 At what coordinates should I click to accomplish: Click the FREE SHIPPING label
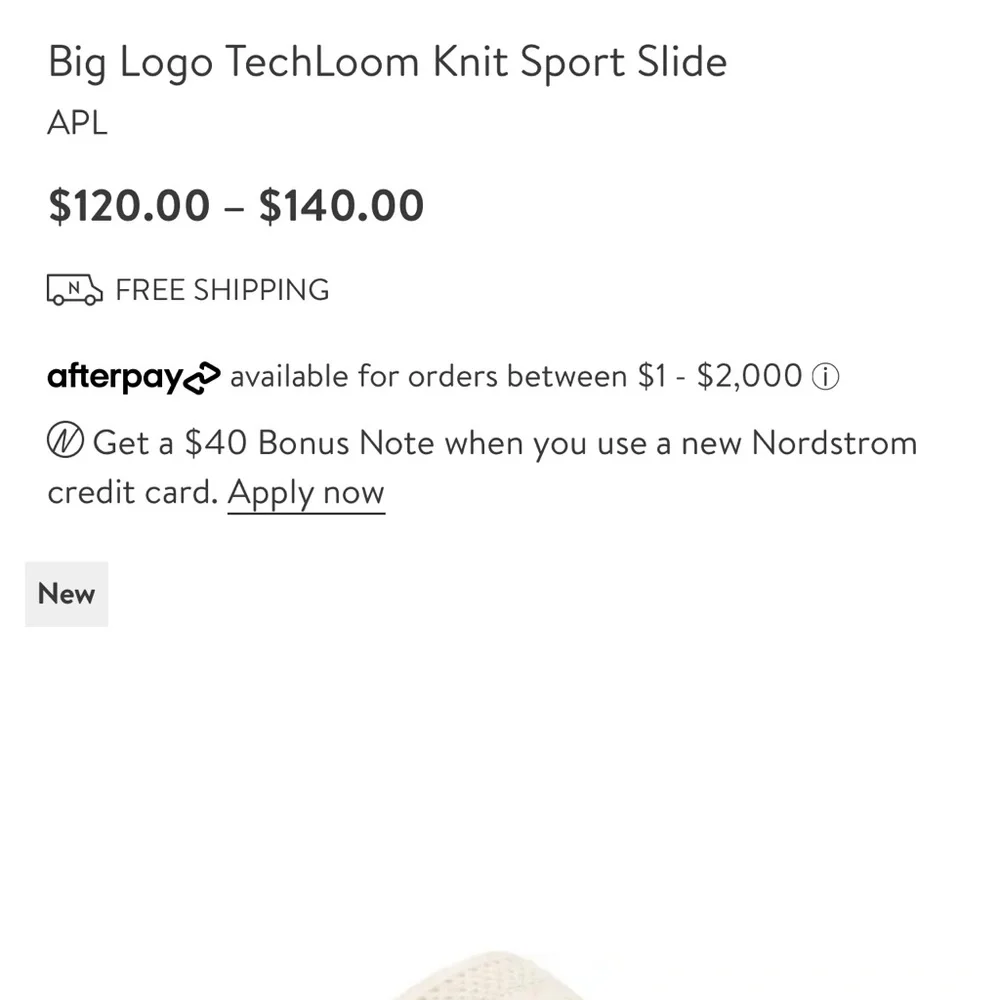pyautogui.click(x=222, y=290)
